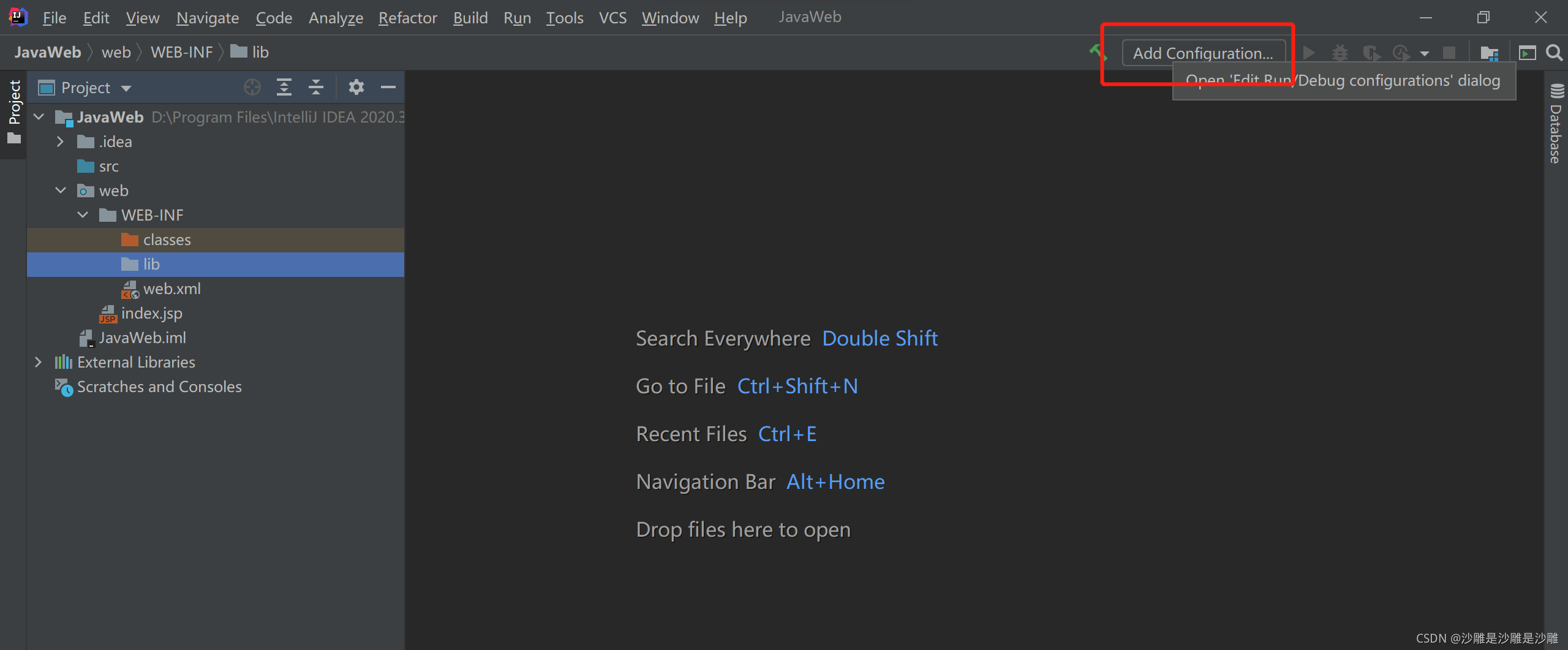Viewport: 1568px width, 650px height.
Task: Collapse the web folder node
Action: [x=60, y=191]
